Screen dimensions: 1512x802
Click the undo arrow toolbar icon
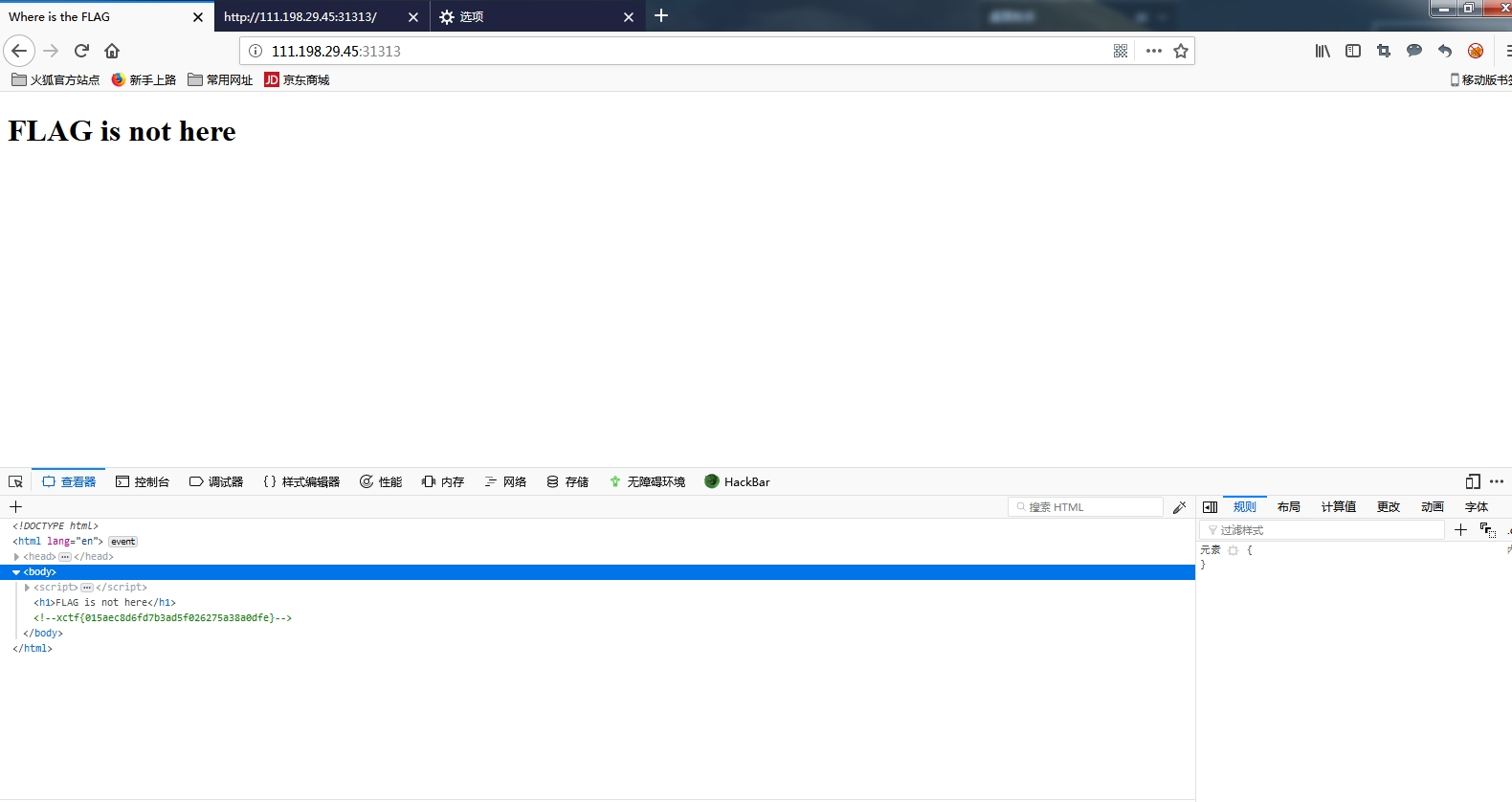tap(1445, 51)
